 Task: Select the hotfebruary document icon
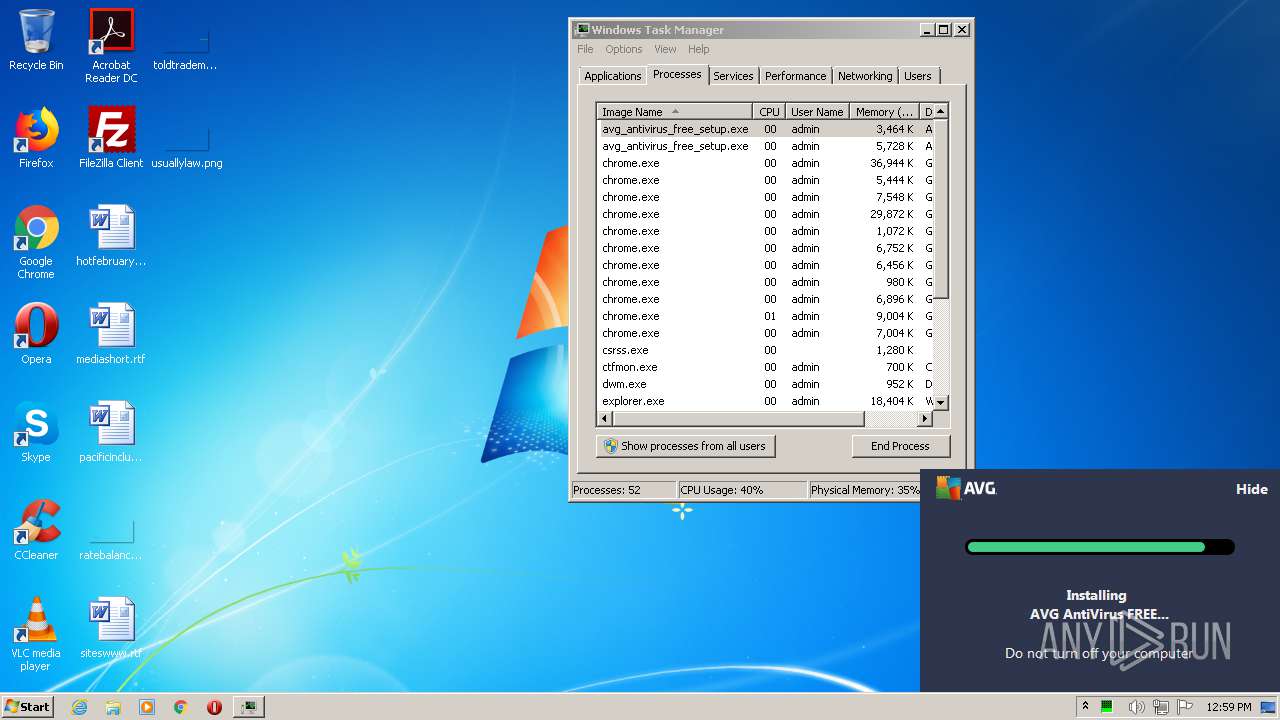(111, 236)
